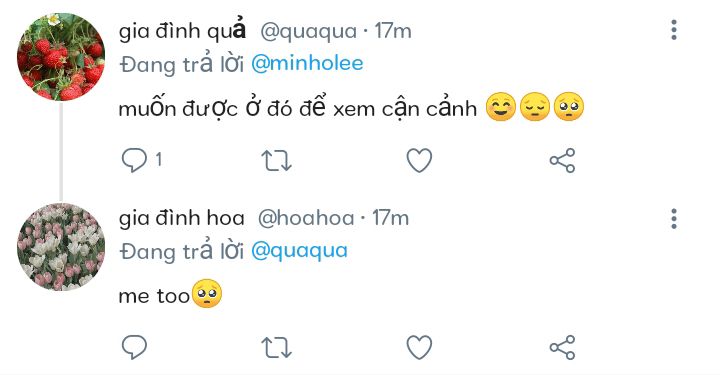Image resolution: width=720 pixels, height=375 pixels.
Task: Select the gray @quaqua handle in header
Action: [309, 32]
